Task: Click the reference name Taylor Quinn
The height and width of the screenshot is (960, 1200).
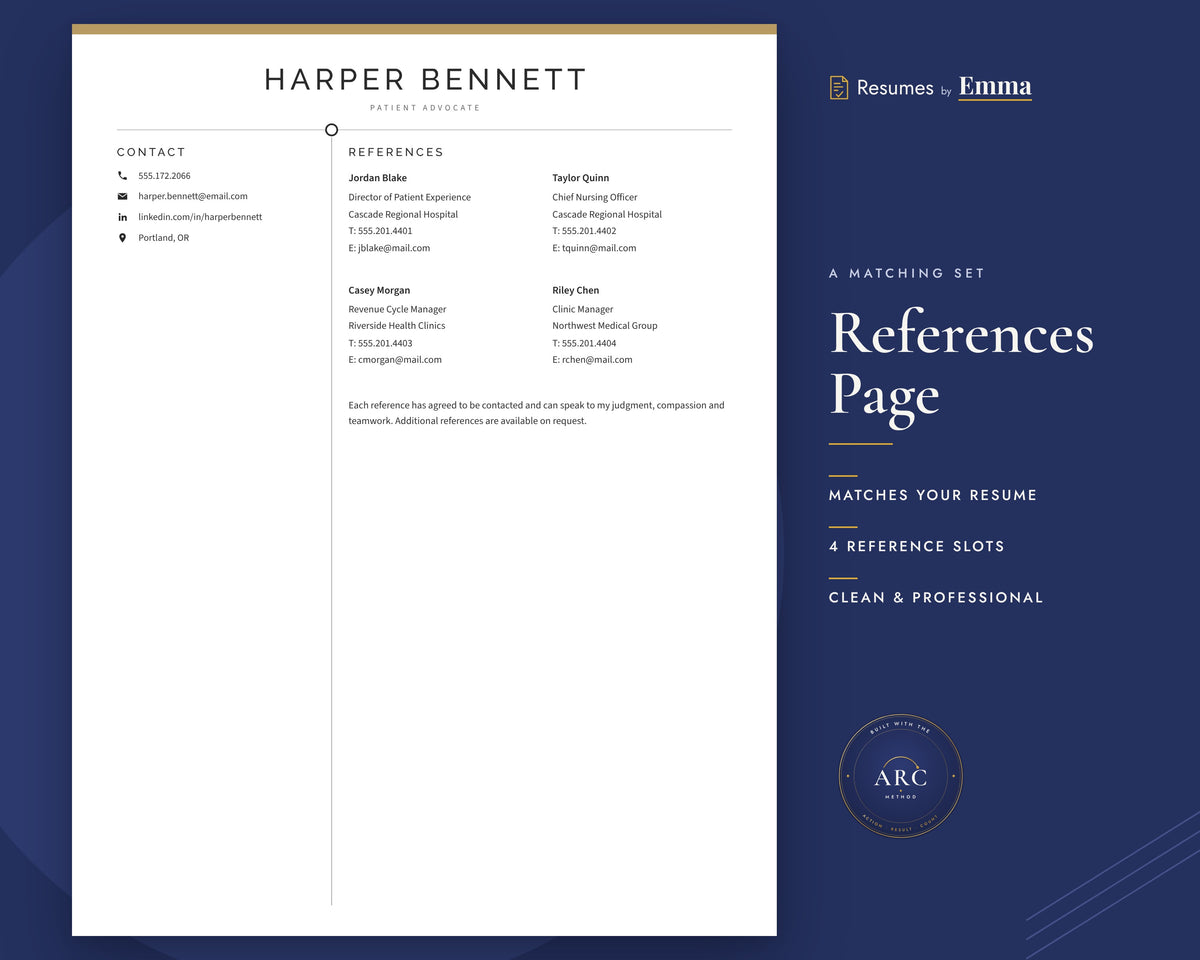Action: [x=580, y=178]
